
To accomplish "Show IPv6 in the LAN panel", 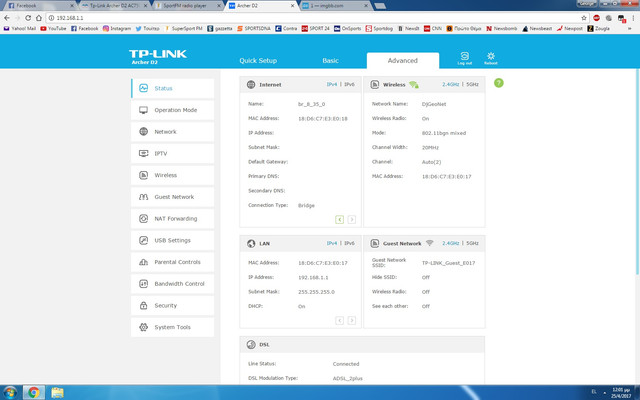I will coord(349,243).
